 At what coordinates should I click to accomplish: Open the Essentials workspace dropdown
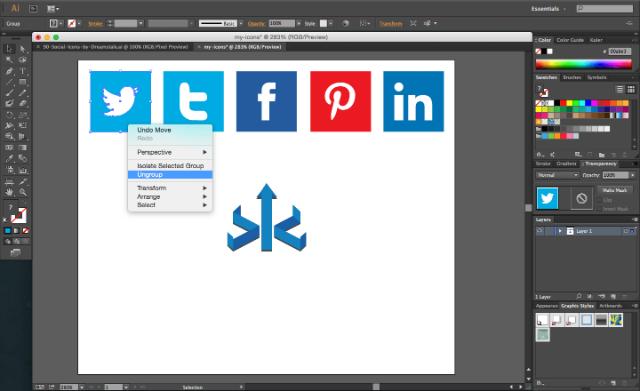(x=548, y=9)
